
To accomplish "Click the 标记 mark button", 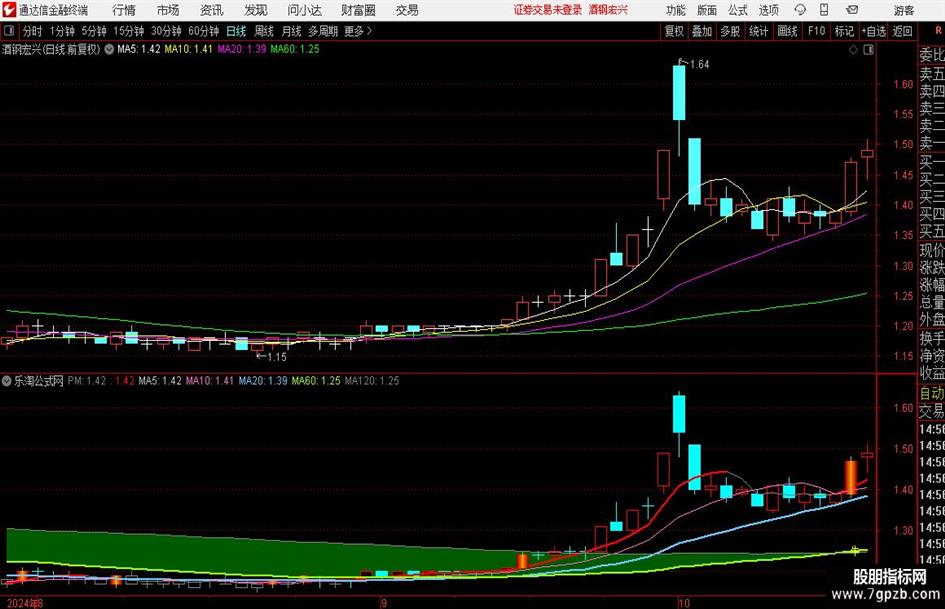I will 844,31.
